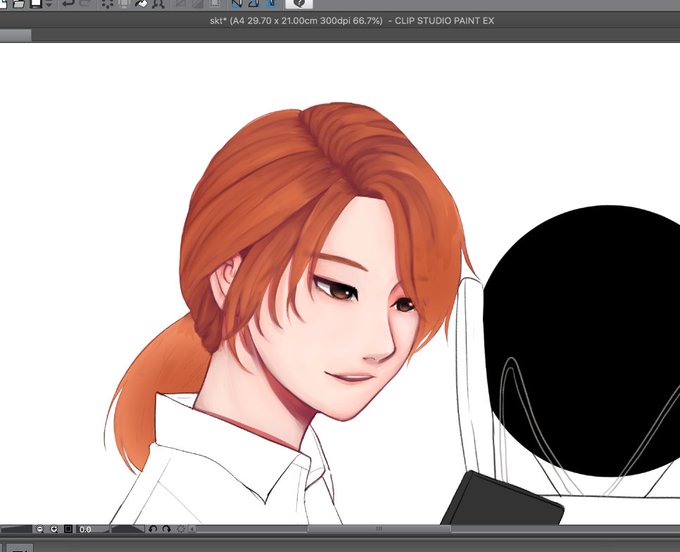The height and width of the screenshot is (552, 680).
Task: Click the Save icon in the command bar
Action: click(x=36, y=3)
